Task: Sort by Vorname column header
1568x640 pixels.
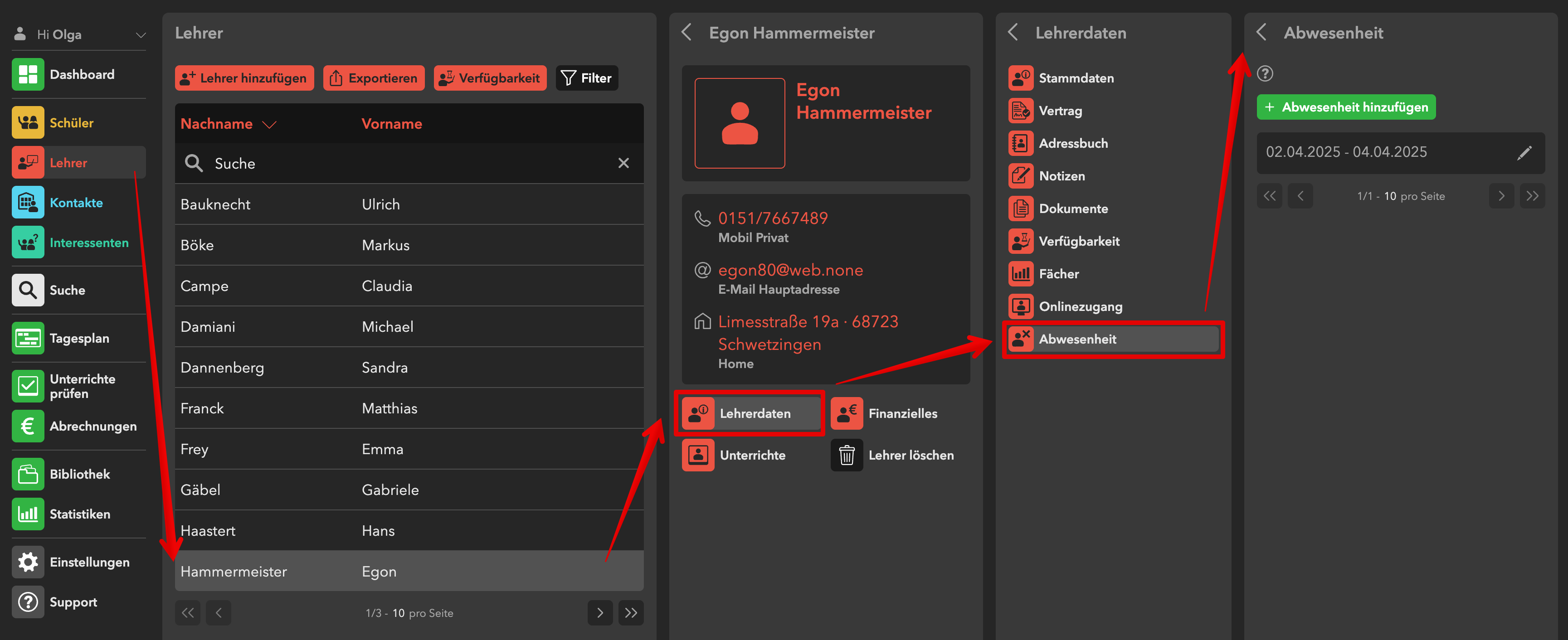Action: coord(391,124)
